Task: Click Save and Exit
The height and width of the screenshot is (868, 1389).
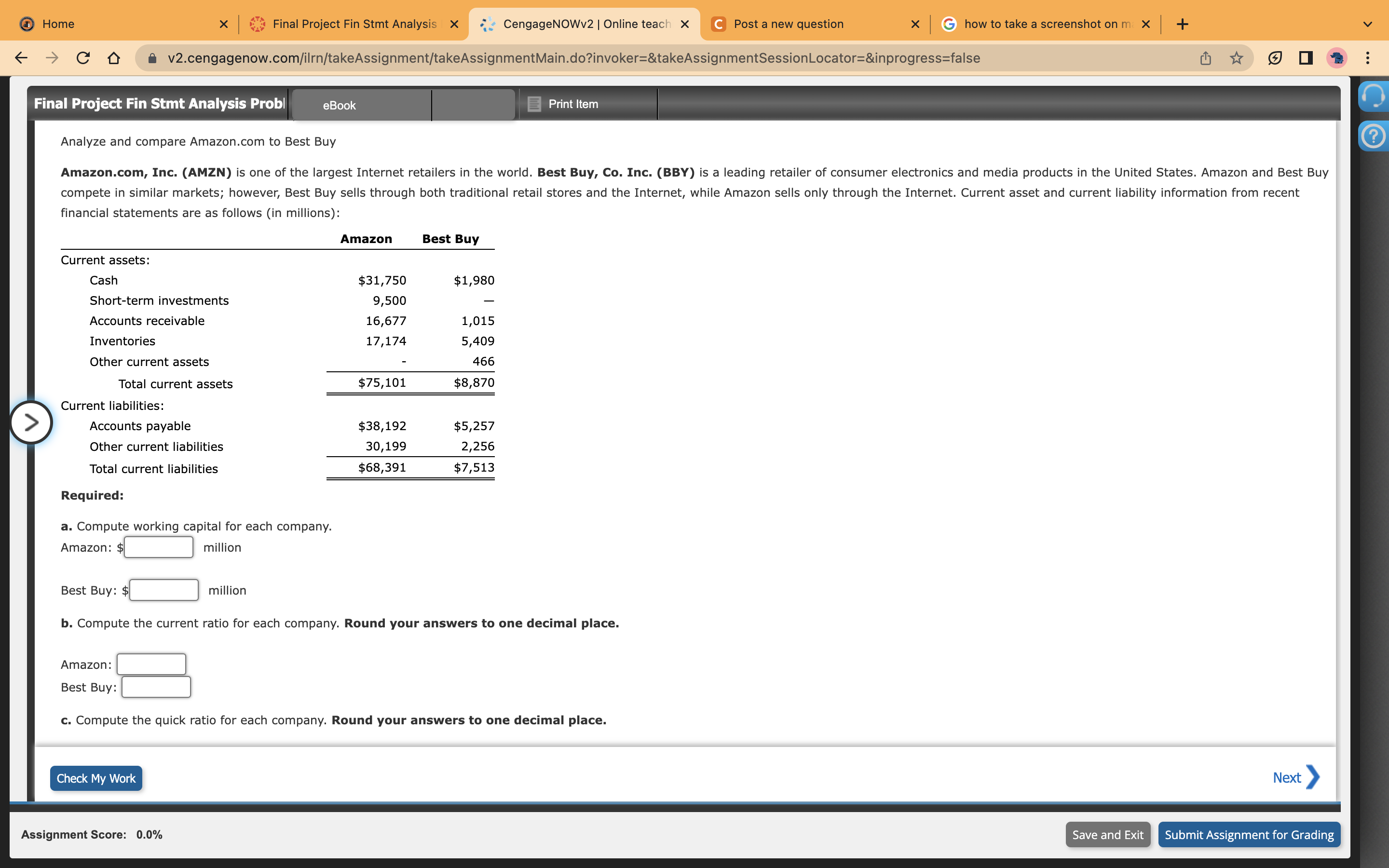Action: point(1108,835)
